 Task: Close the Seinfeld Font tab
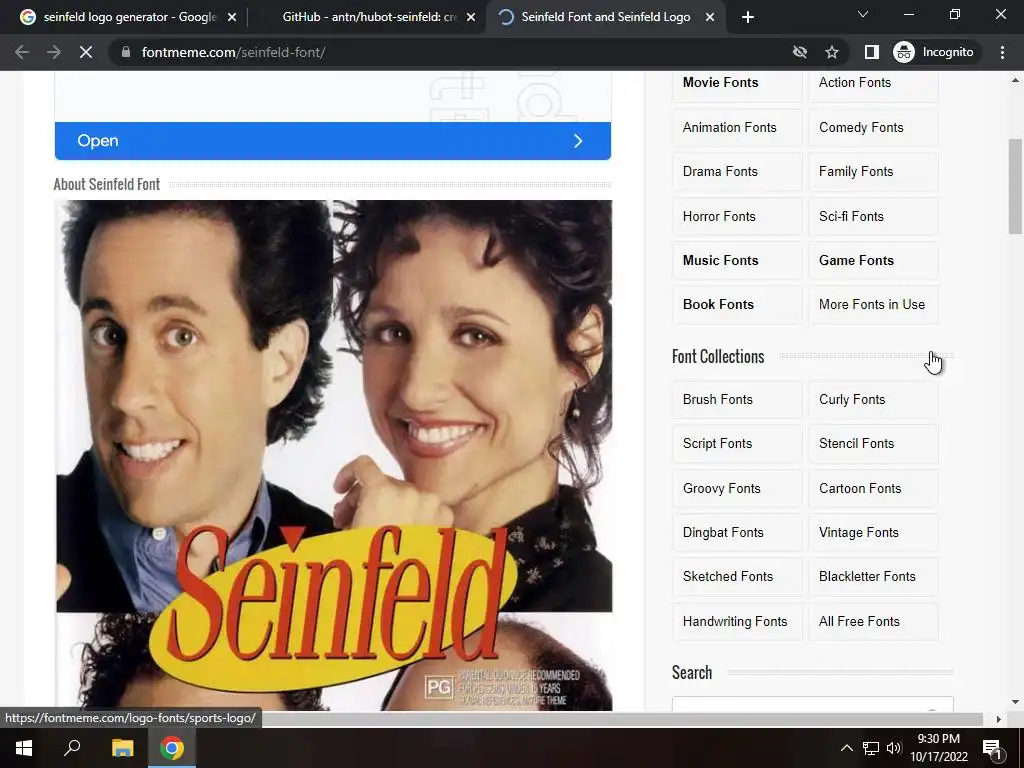[710, 18]
